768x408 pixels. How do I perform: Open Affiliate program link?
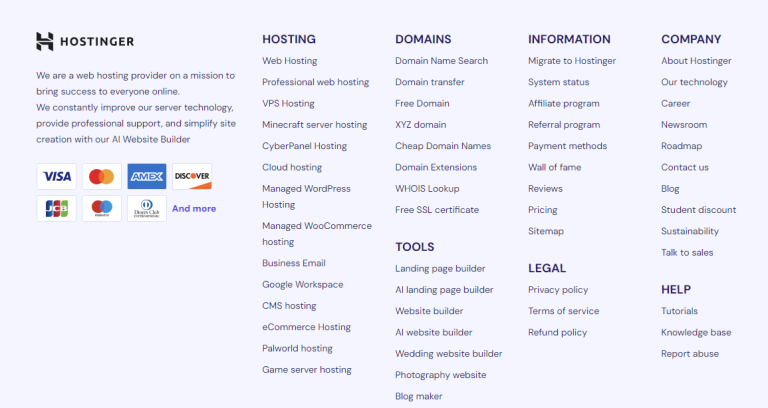564,103
